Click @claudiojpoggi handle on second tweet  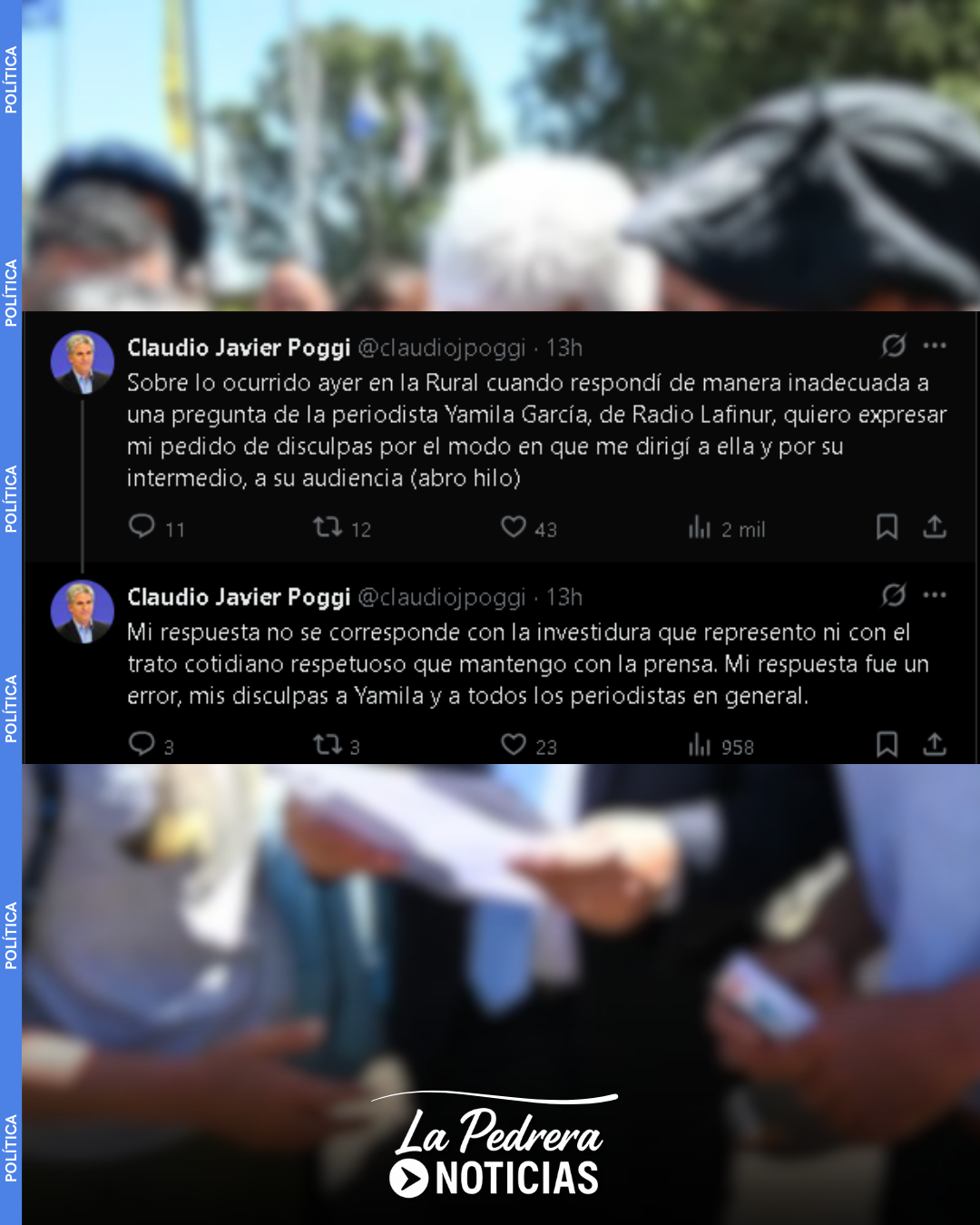point(442,597)
